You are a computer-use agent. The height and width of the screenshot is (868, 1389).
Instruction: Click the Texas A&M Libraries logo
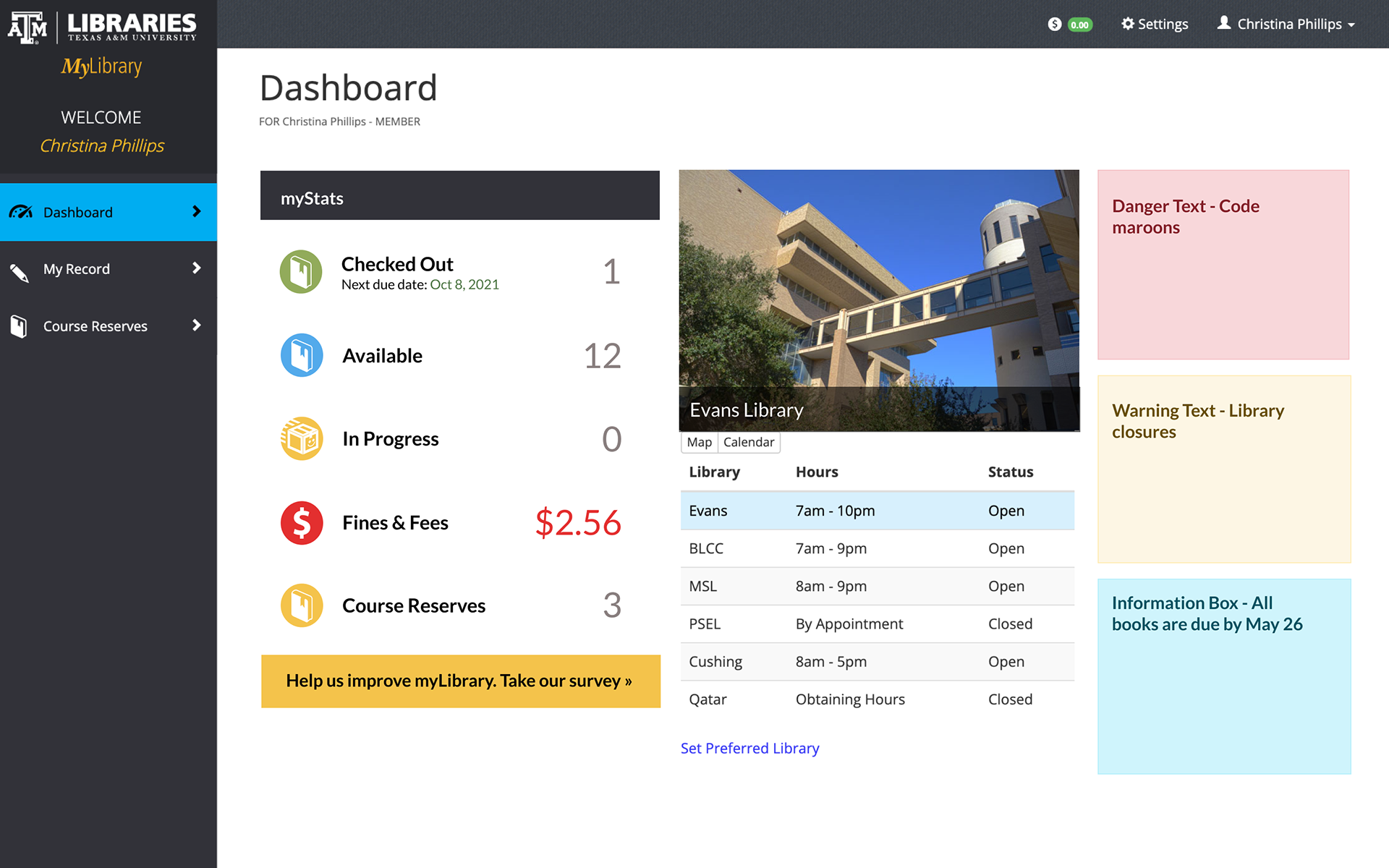pos(102,27)
